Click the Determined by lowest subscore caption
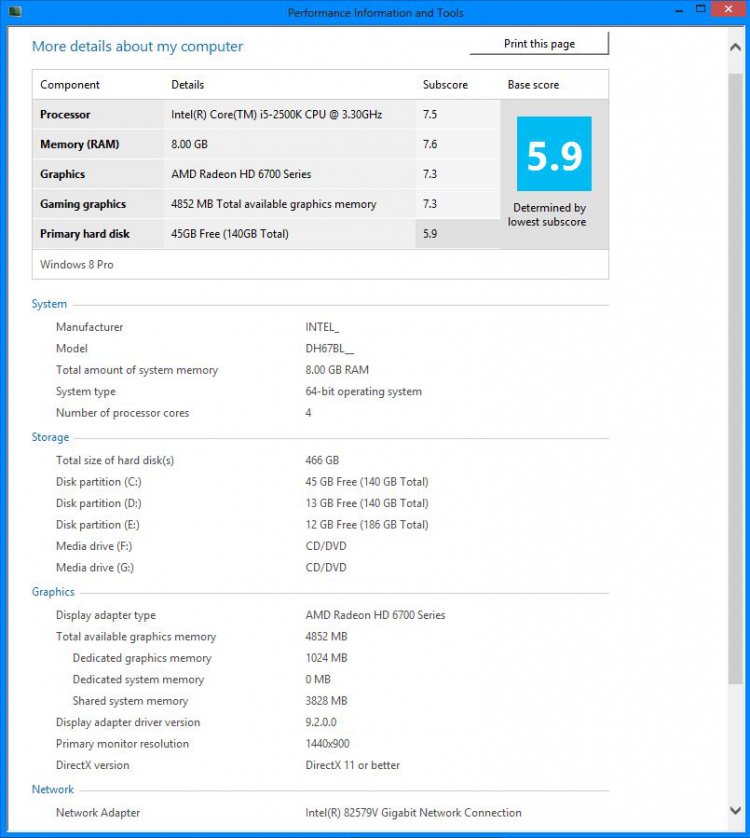 click(x=547, y=215)
